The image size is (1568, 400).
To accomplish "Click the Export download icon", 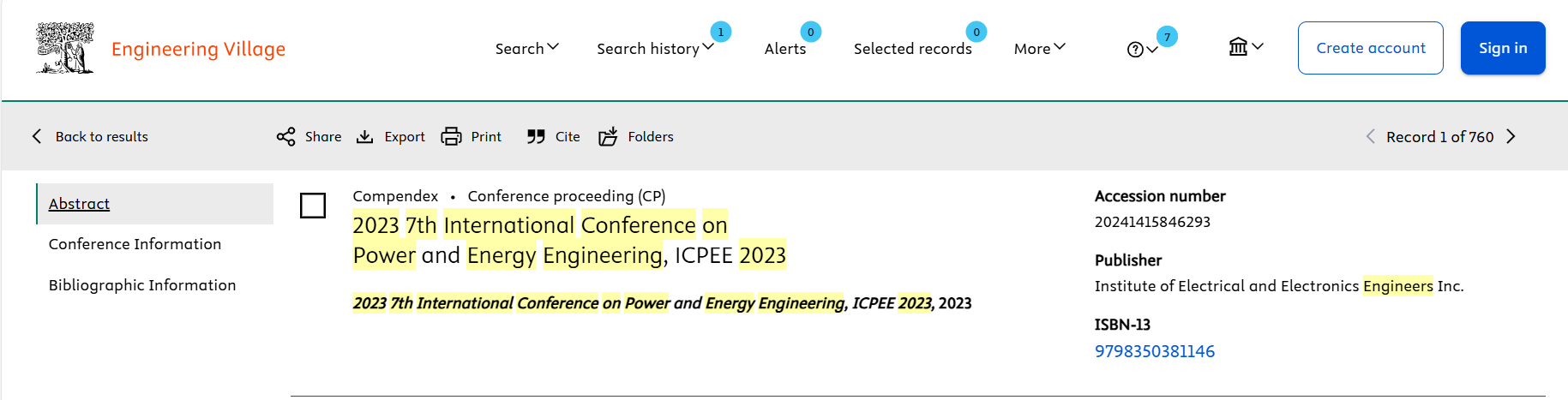I will tap(365, 137).
